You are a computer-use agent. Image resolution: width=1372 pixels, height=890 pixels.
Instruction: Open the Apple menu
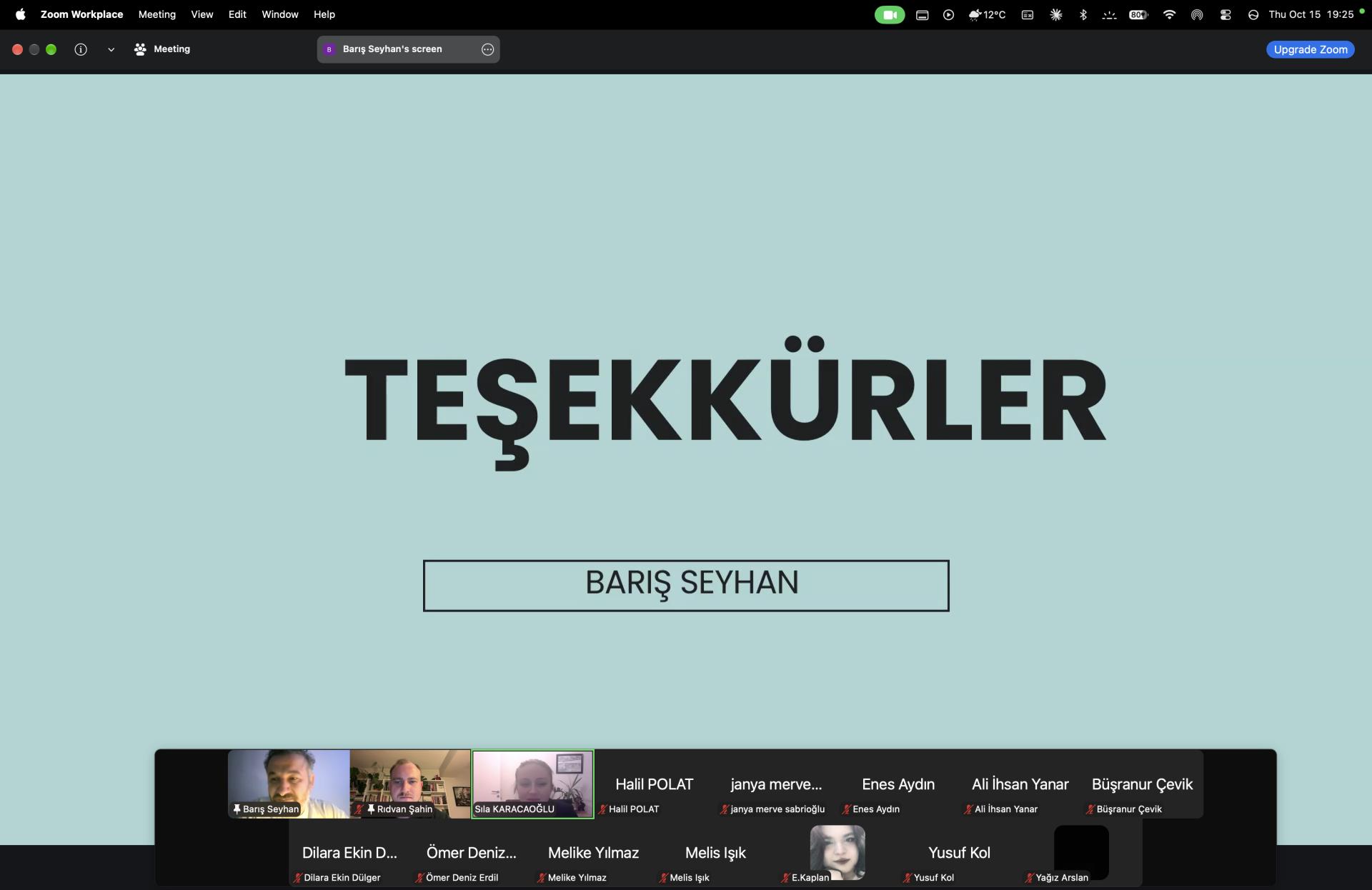21,14
